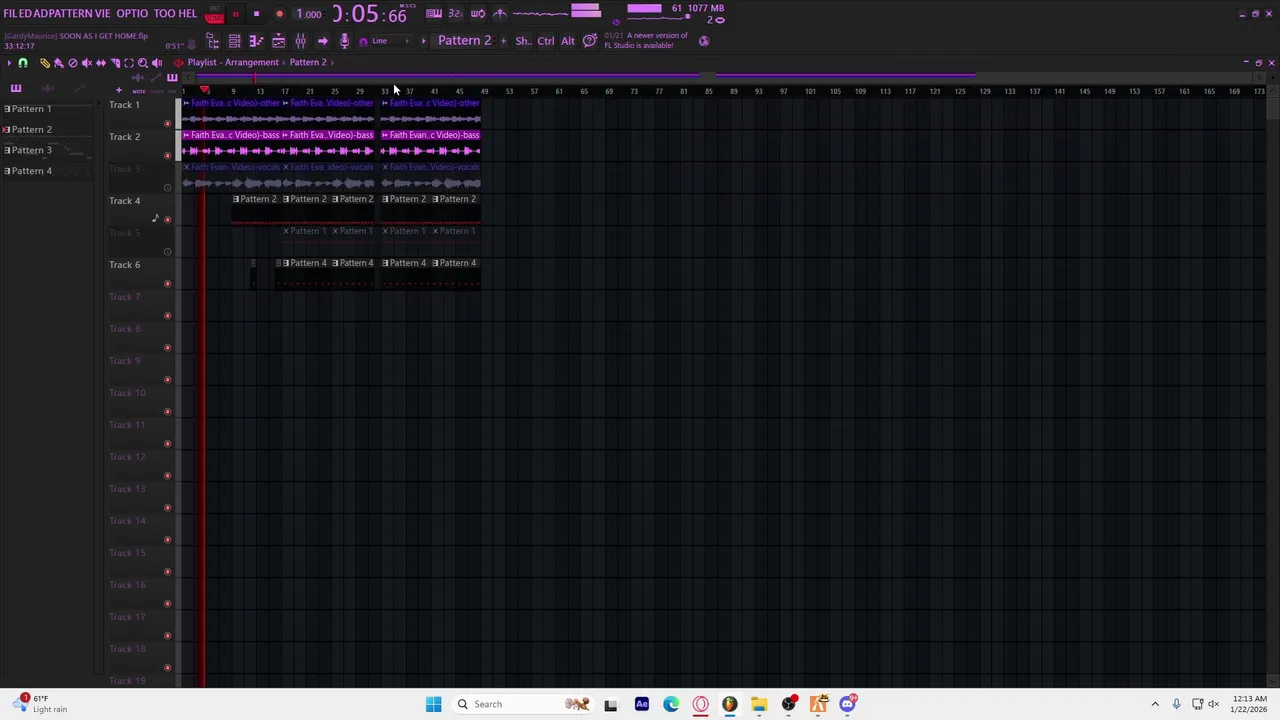This screenshot has height=720, width=1280.
Task: Click the Arrangement breadcrumb label
Action: (251, 62)
